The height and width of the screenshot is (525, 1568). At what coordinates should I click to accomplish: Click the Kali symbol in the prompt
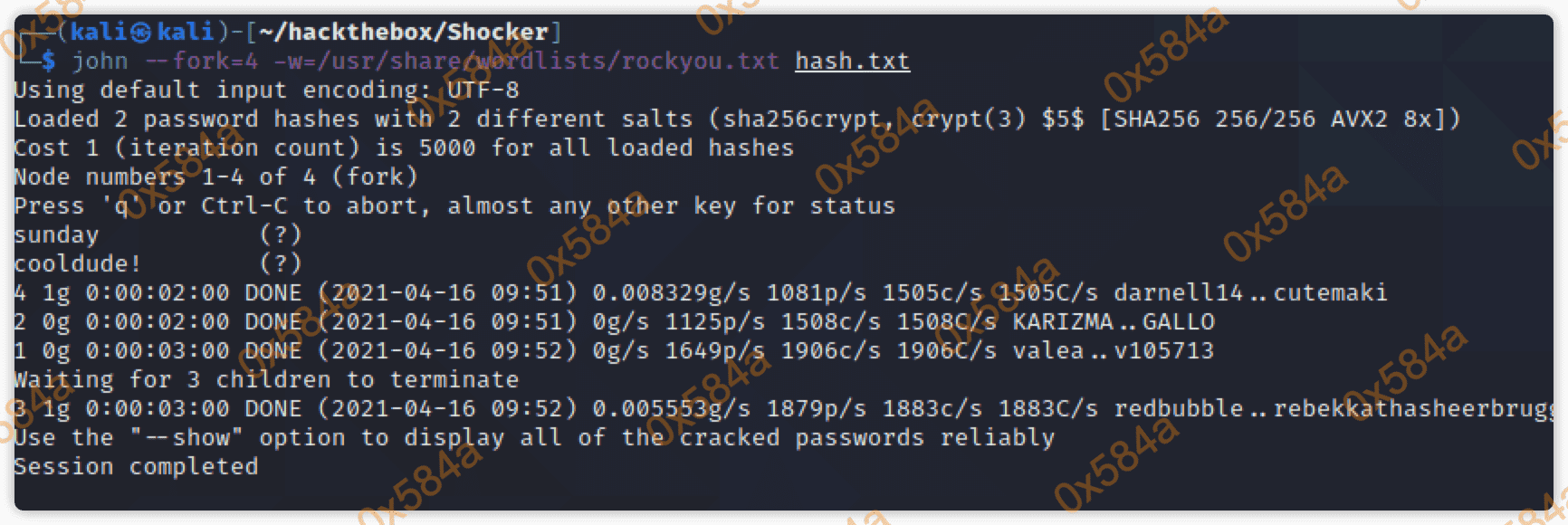[x=140, y=33]
